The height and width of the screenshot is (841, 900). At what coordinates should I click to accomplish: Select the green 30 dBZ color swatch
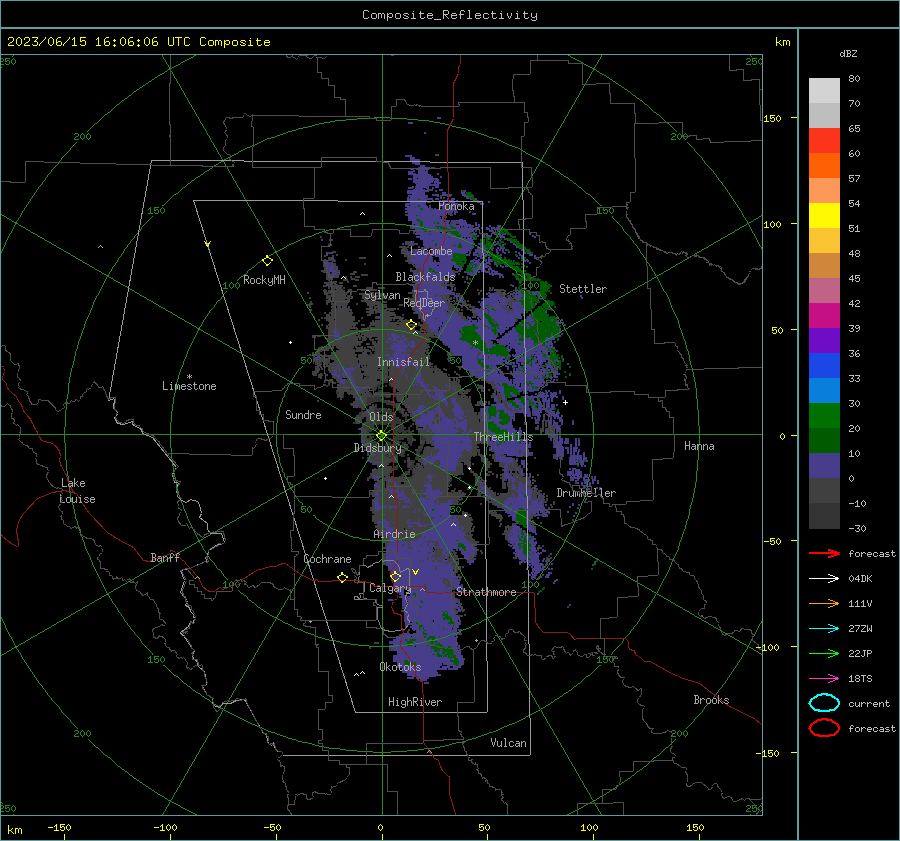point(824,415)
